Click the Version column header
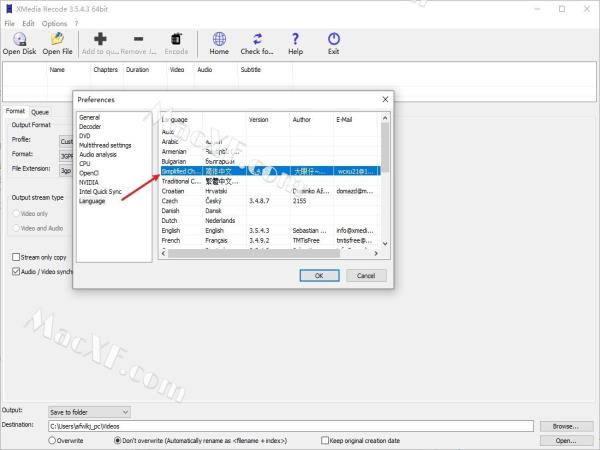 (x=268, y=120)
